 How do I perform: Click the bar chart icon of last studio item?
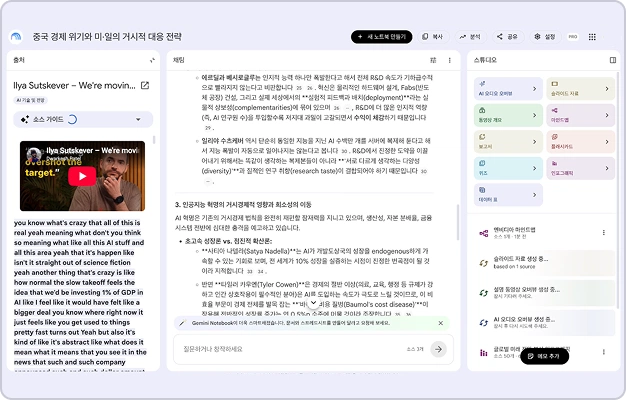483,352
